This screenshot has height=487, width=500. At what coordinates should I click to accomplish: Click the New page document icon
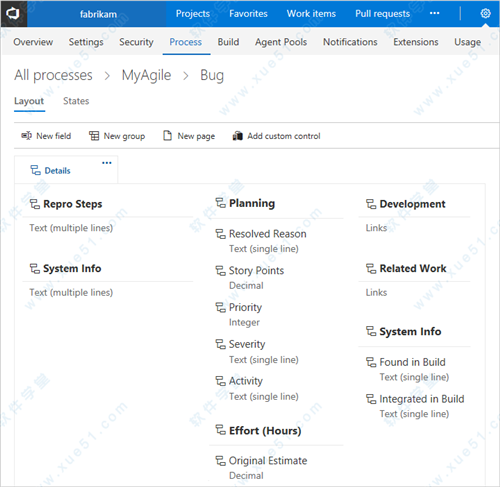(167, 136)
